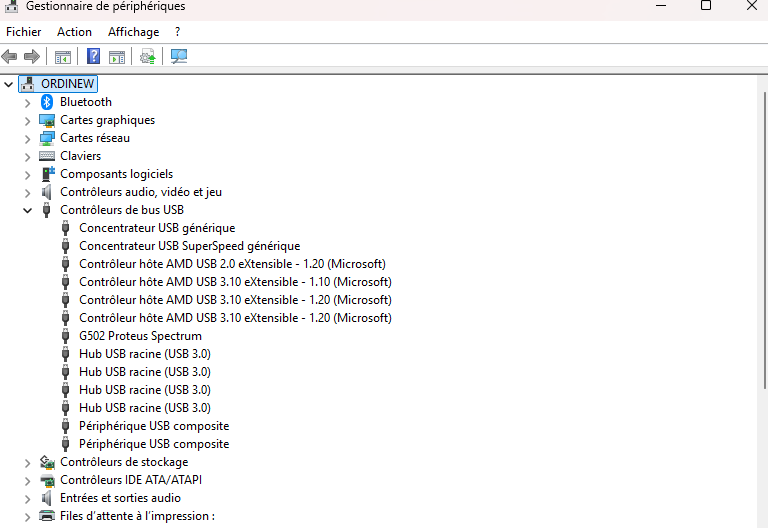Viewport: 768px width, 528px height.
Task: Click the vertical scrollbar thumb
Action: (x=765, y=240)
